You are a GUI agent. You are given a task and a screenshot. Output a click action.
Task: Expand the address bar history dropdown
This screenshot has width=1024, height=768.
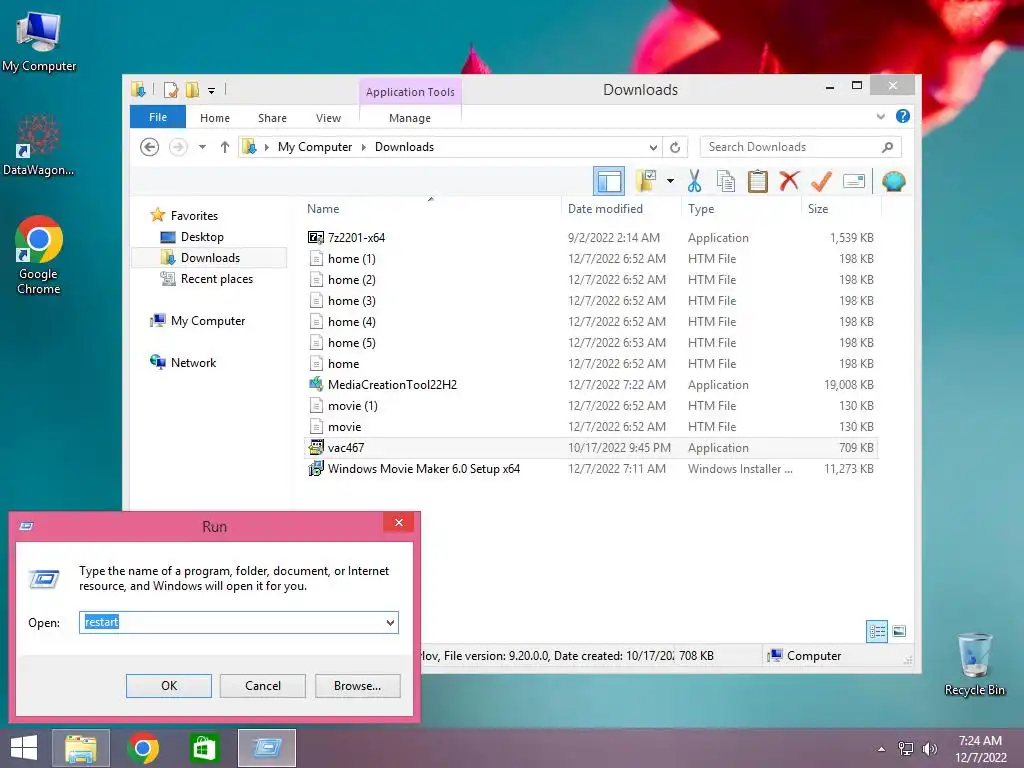point(653,147)
